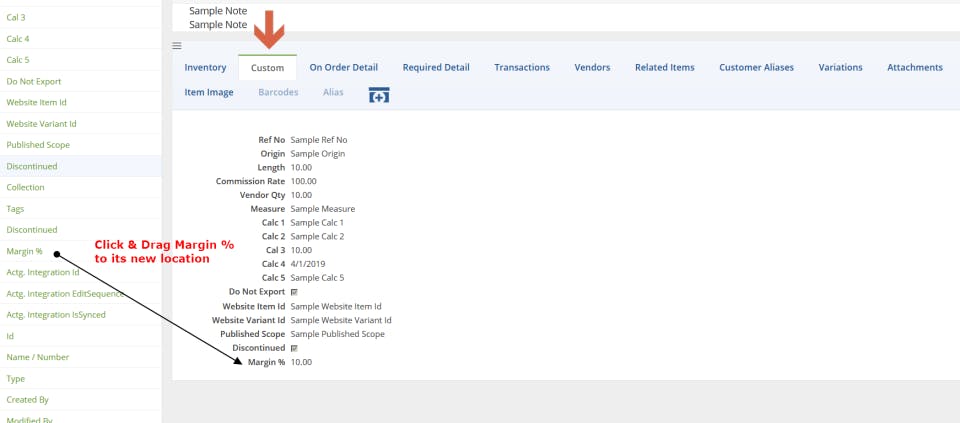960x423 pixels.
Task: Click the 'Sample Website Variant Id' value
Action: coord(340,320)
